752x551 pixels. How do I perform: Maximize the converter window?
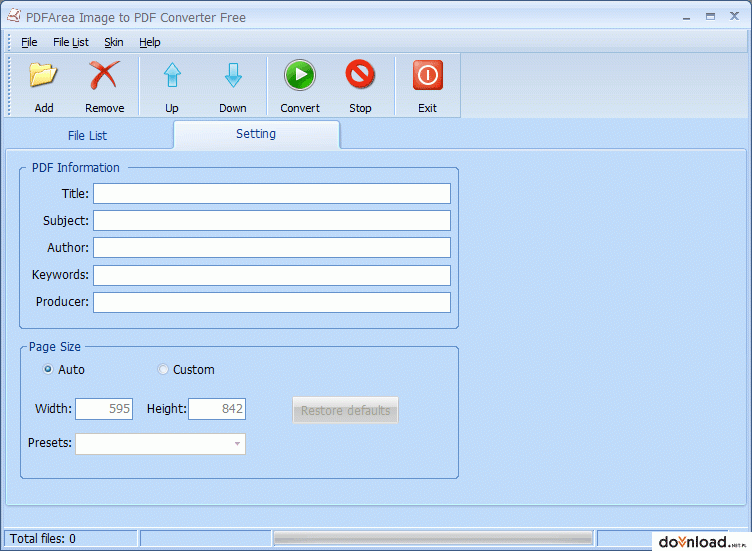pyautogui.click(x=710, y=17)
